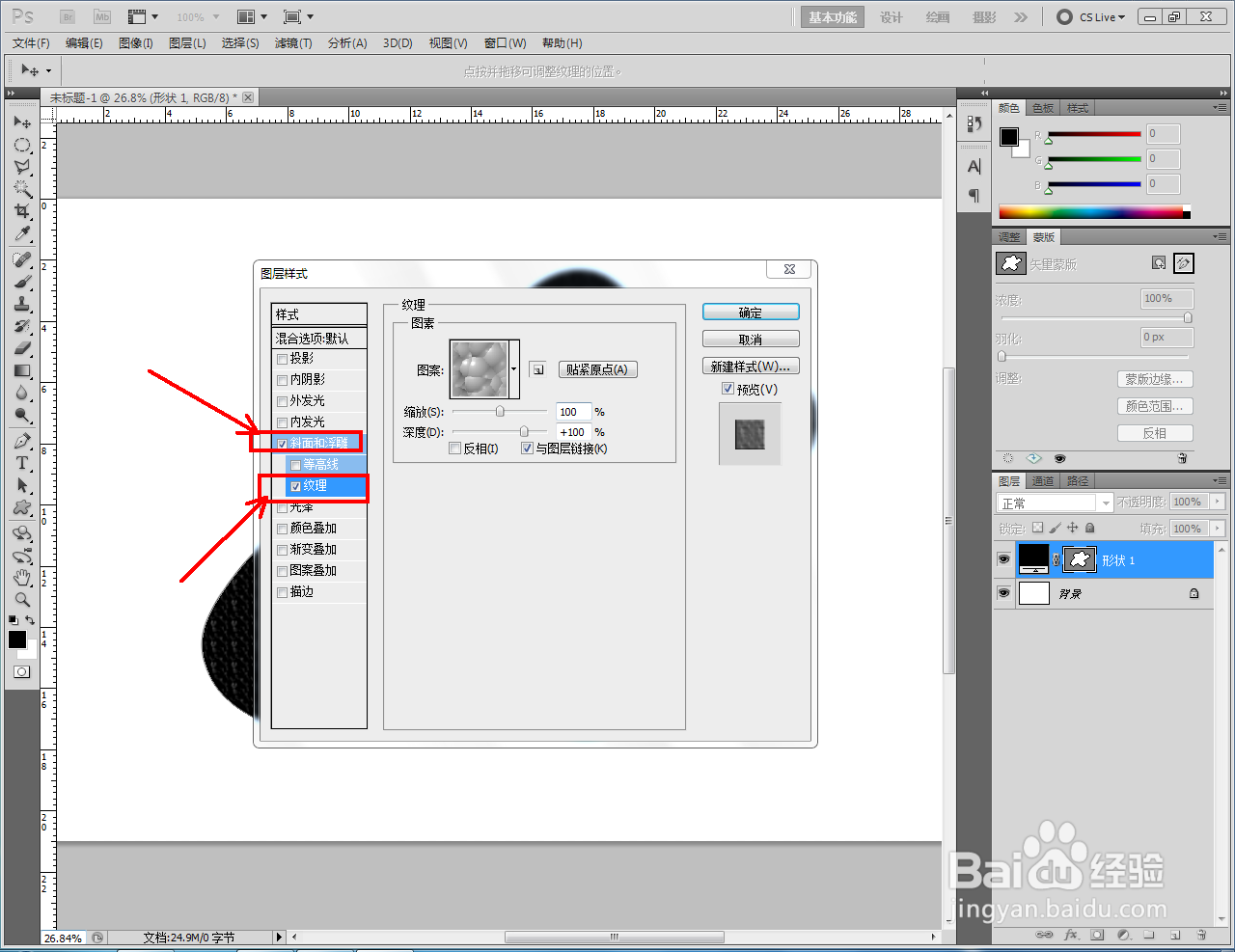The width and height of the screenshot is (1235, 952).
Task: Select the Dodge tool
Action: pyautogui.click(x=22, y=415)
